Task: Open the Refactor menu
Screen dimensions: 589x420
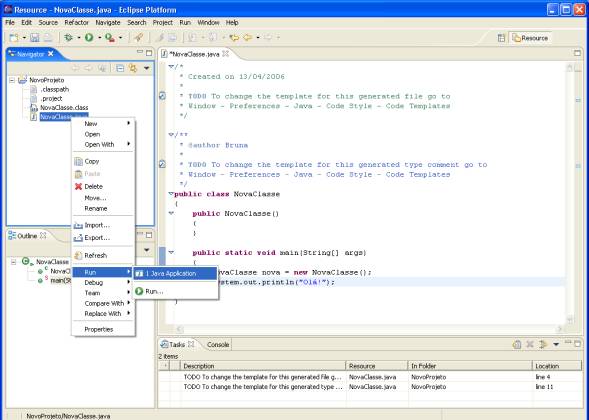Action: [77, 23]
